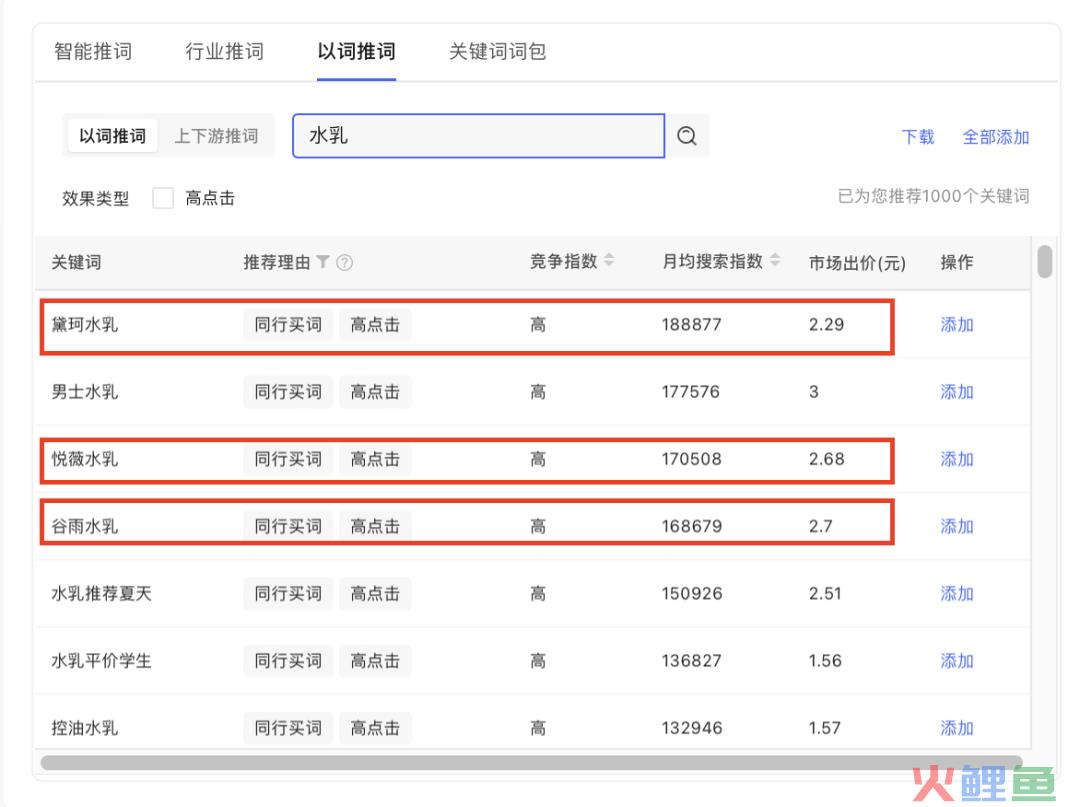Click the 操作 column header
The width and height of the screenshot is (1080, 807).
pos(957,262)
